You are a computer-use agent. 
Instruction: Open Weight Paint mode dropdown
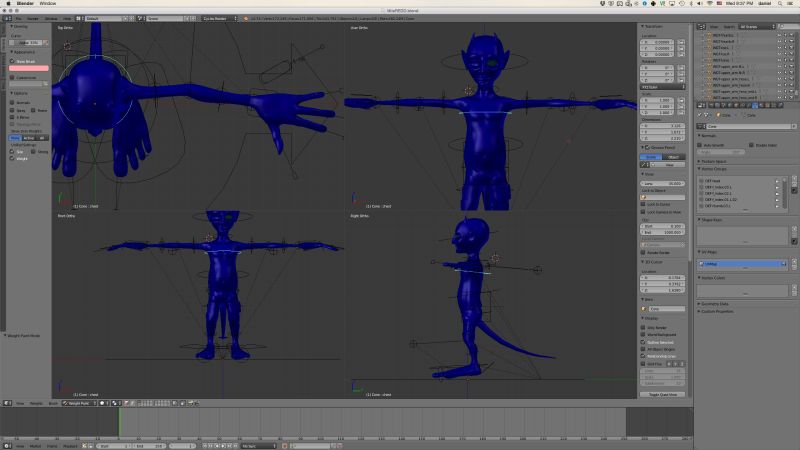pos(79,403)
